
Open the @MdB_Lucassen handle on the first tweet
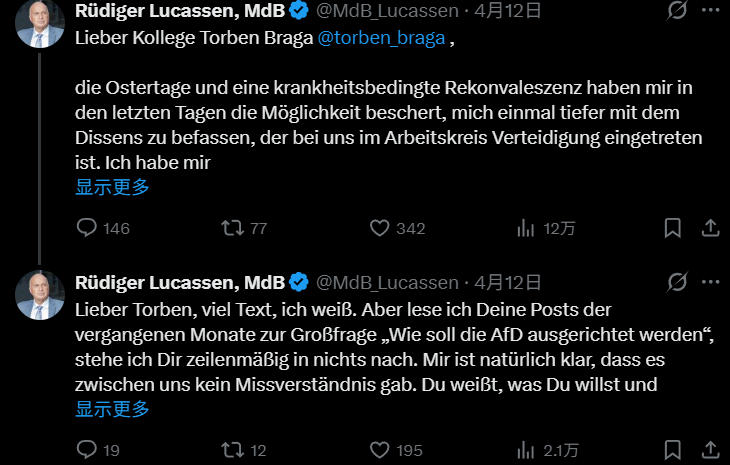point(389,12)
